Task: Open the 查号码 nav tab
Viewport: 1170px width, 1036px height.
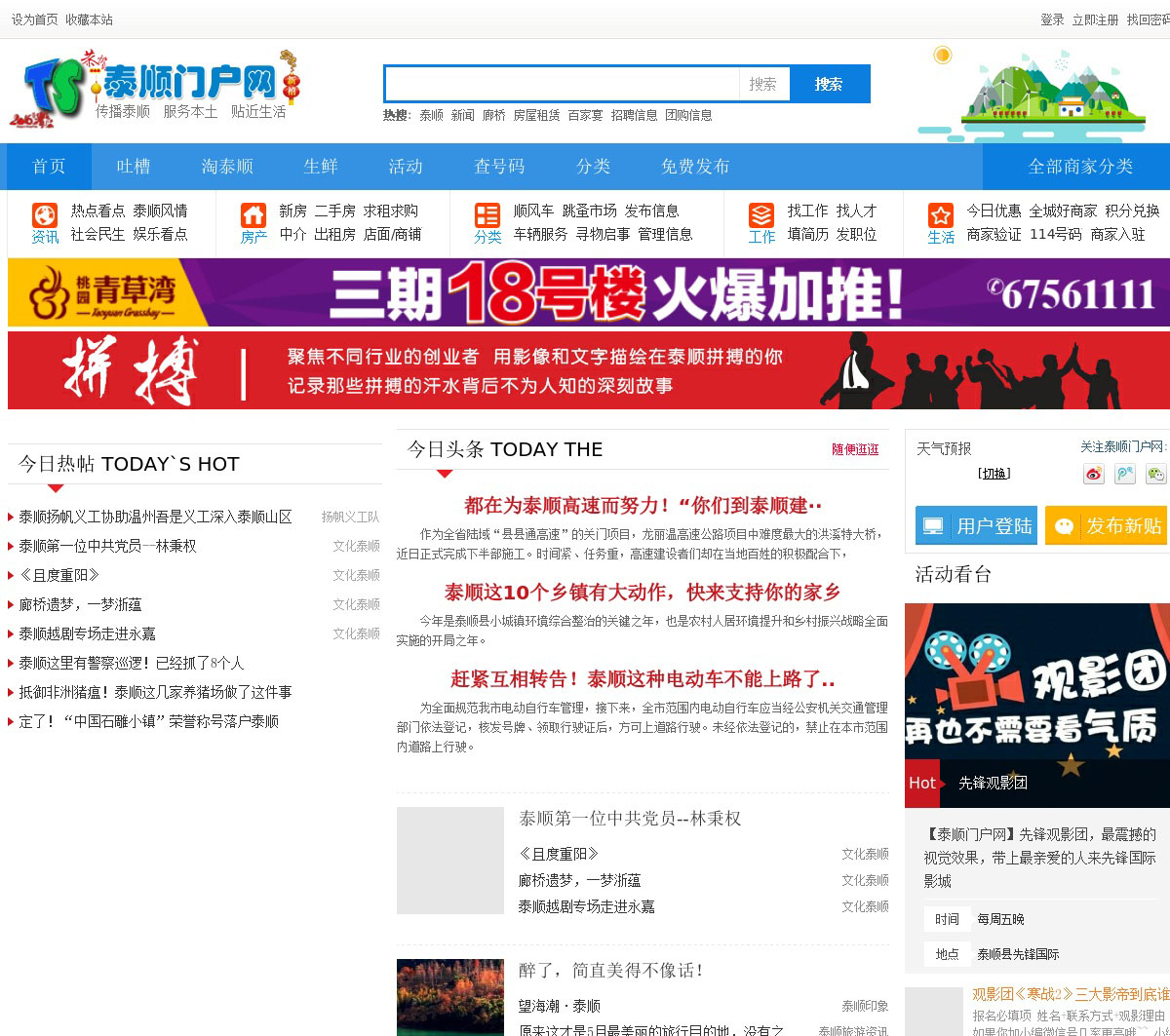Action: (x=499, y=167)
